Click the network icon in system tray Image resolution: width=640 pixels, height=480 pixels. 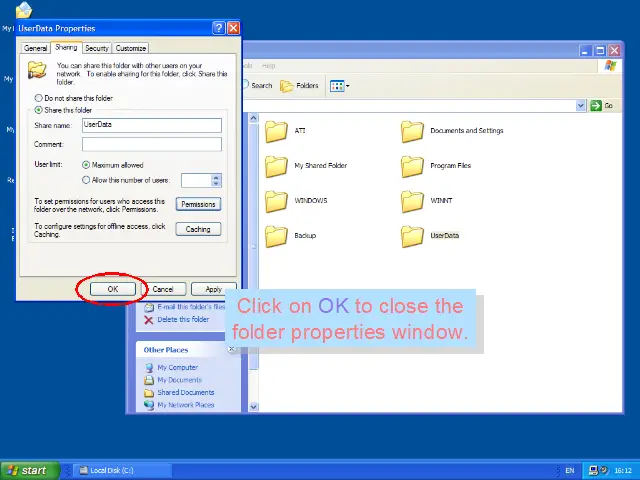(x=594, y=470)
